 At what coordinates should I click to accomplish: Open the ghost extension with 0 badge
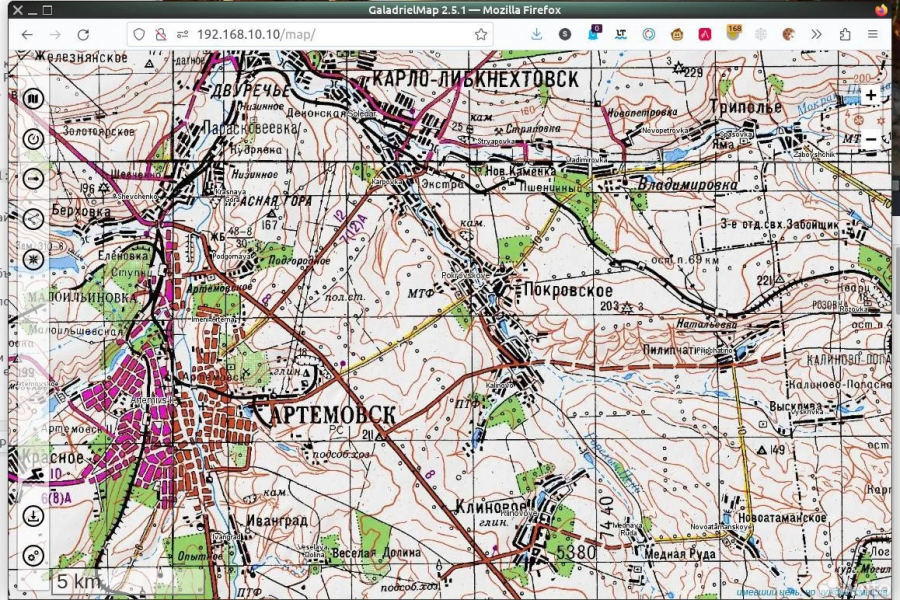click(593, 33)
